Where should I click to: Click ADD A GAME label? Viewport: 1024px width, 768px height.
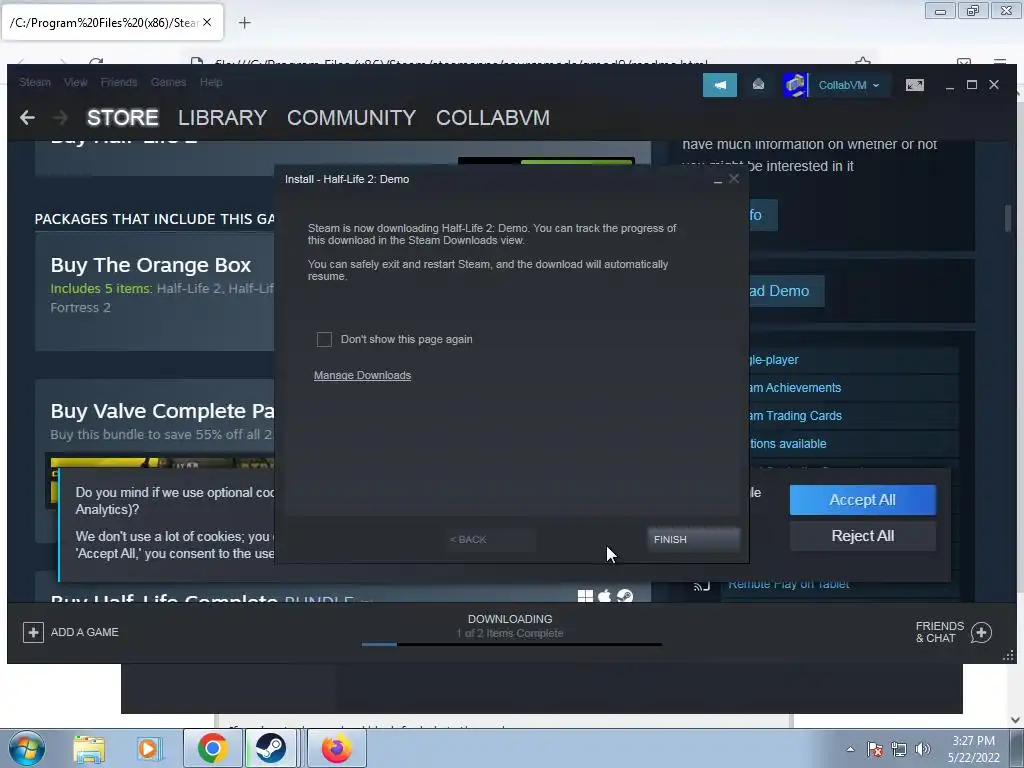[85, 632]
